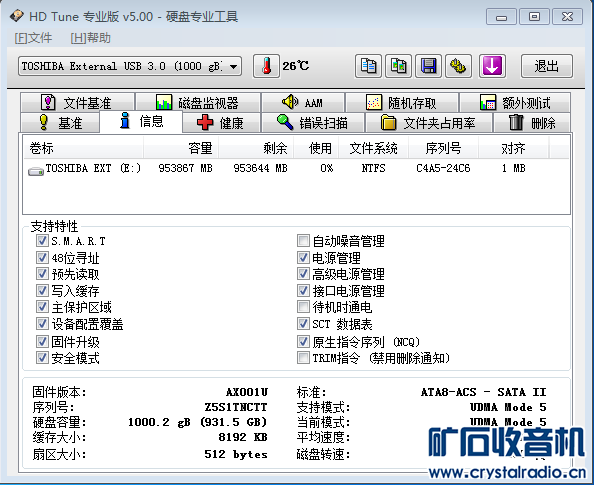Toggle the 固件升级 checkbox

coord(42,341)
